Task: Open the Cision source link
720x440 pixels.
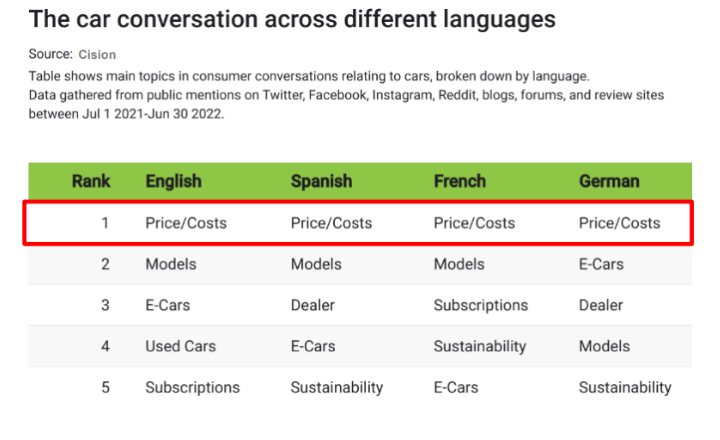Action: click(97, 54)
